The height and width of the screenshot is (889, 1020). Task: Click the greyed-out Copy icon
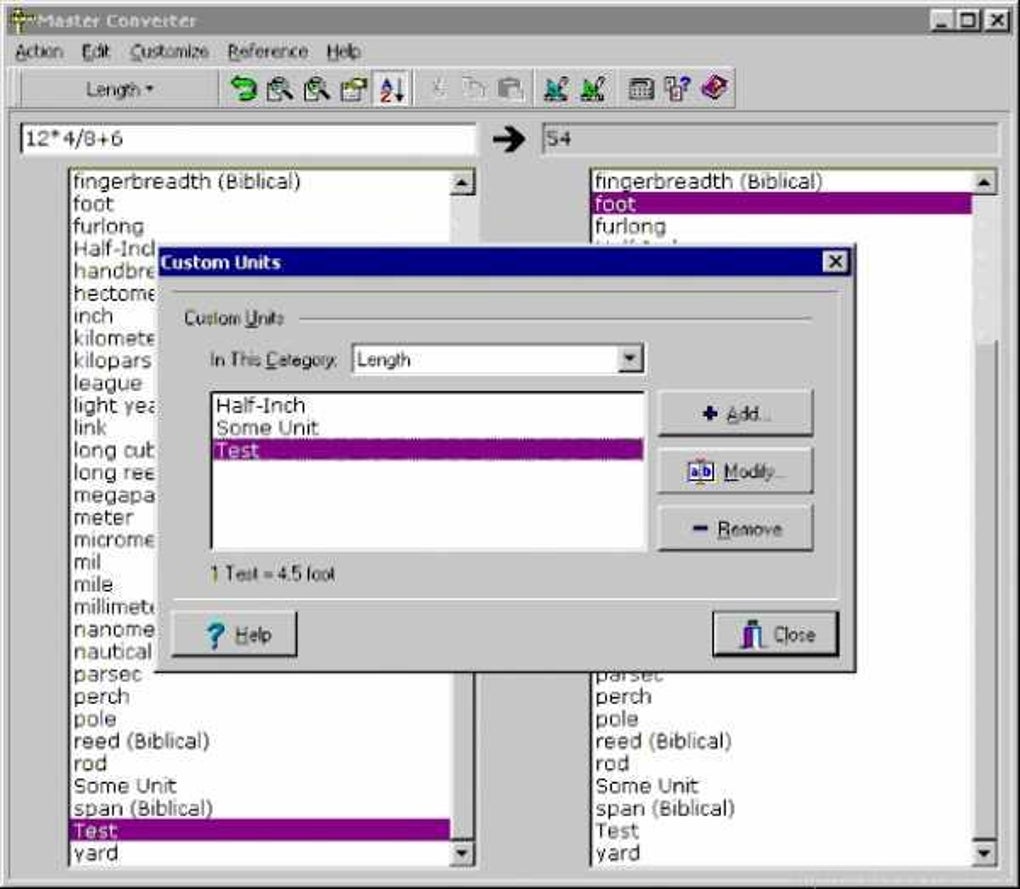474,88
